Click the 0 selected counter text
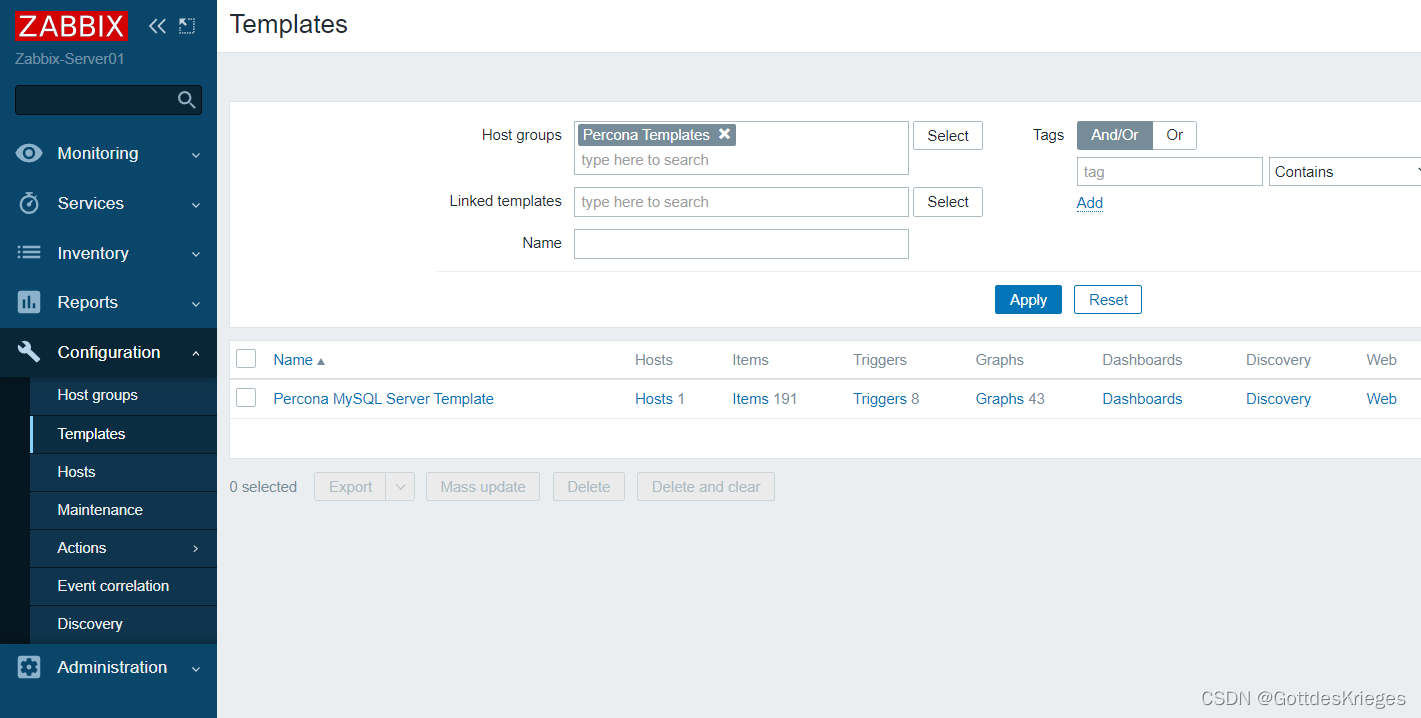Viewport: 1421px width, 718px height. pyautogui.click(x=264, y=487)
